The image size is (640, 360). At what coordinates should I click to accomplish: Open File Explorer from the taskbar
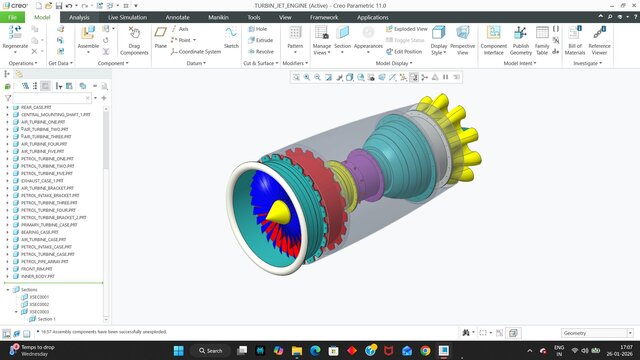click(x=297, y=351)
